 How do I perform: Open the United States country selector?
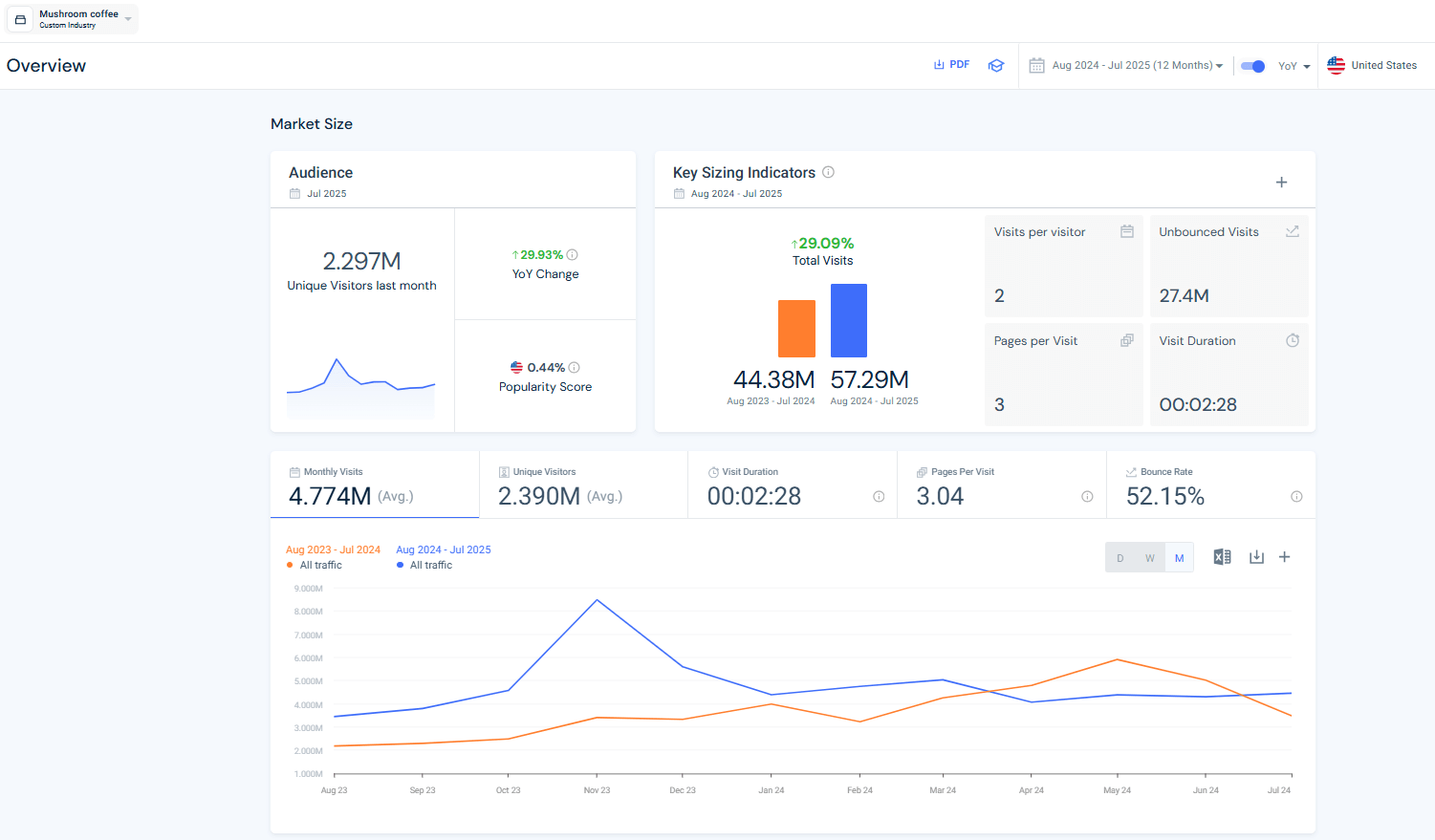tap(1373, 66)
